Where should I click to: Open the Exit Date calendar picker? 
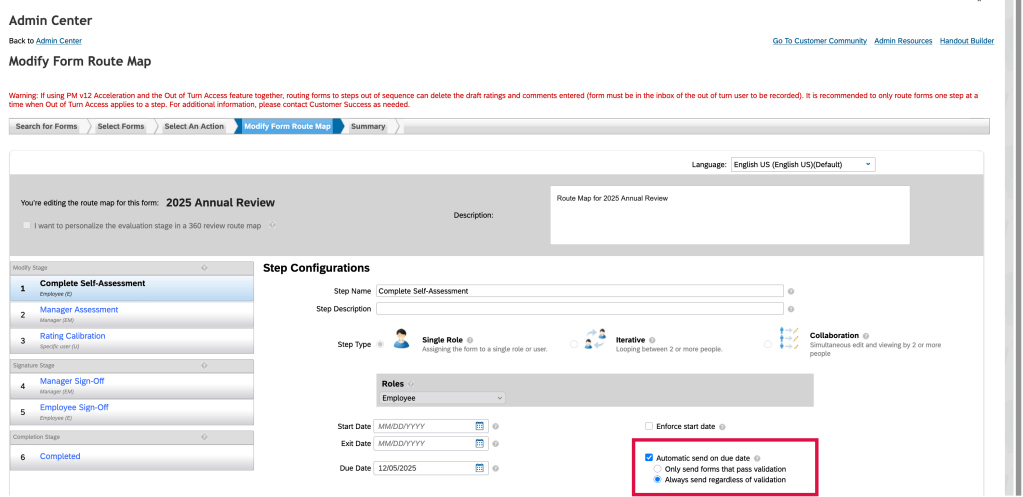[x=480, y=443]
